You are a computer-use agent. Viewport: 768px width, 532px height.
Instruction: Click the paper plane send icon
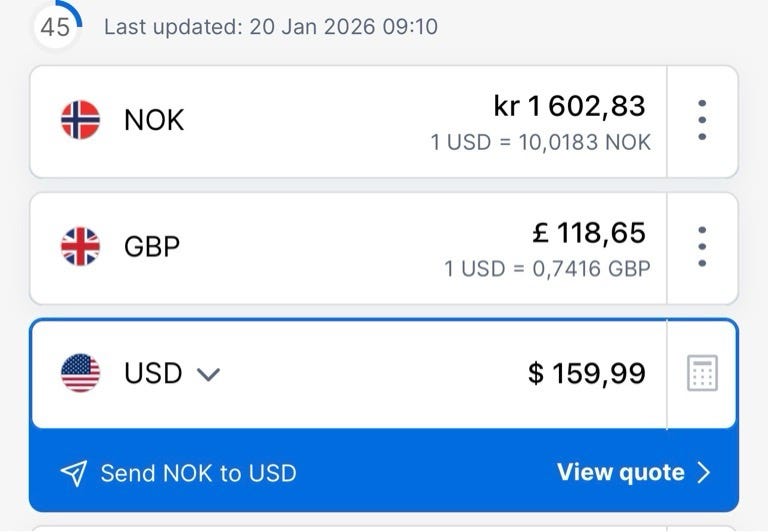point(73,473)
